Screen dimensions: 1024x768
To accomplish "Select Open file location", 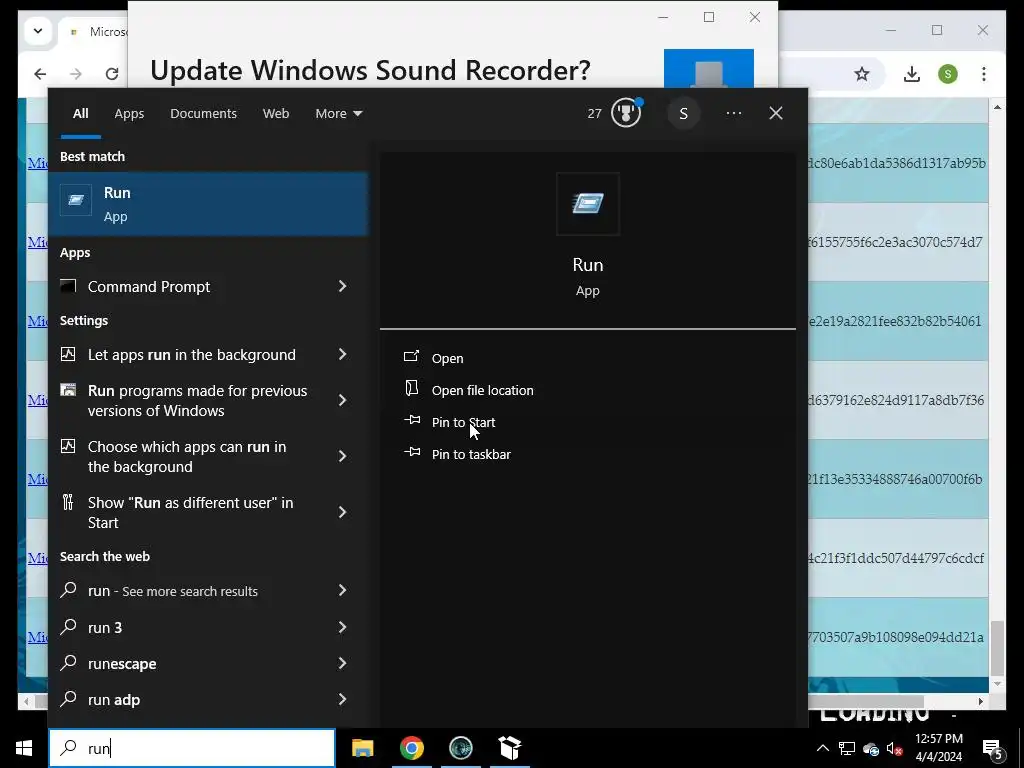I will [x=483, y=391].
